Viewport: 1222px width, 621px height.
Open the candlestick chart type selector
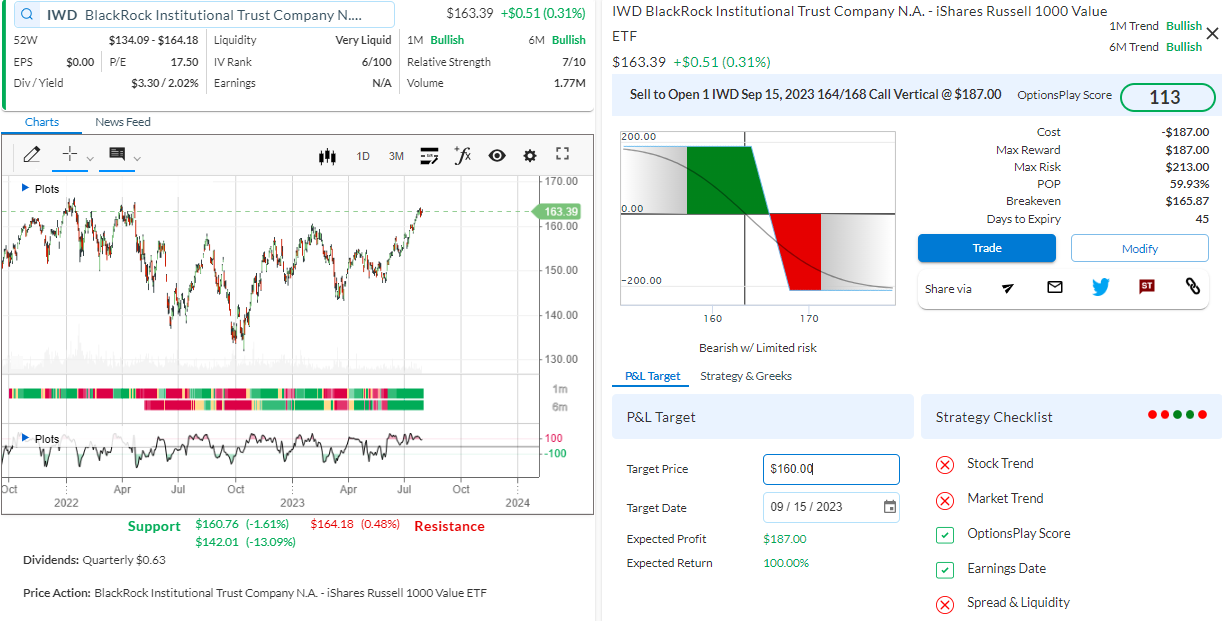pyautogui.click(x=326, y=156)
